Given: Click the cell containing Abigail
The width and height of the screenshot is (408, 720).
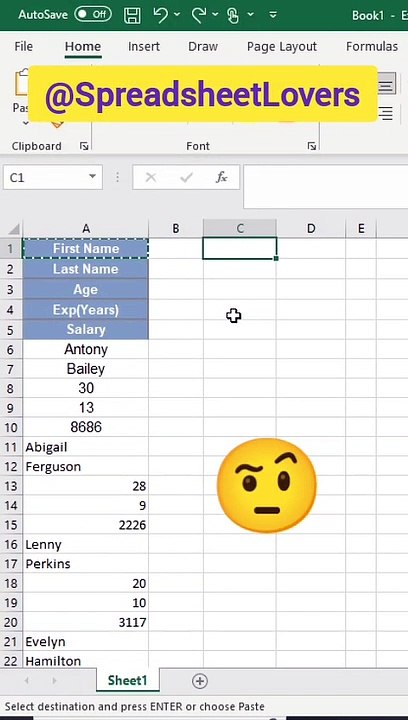Looking at the screenshot, I should pos(86,447).
